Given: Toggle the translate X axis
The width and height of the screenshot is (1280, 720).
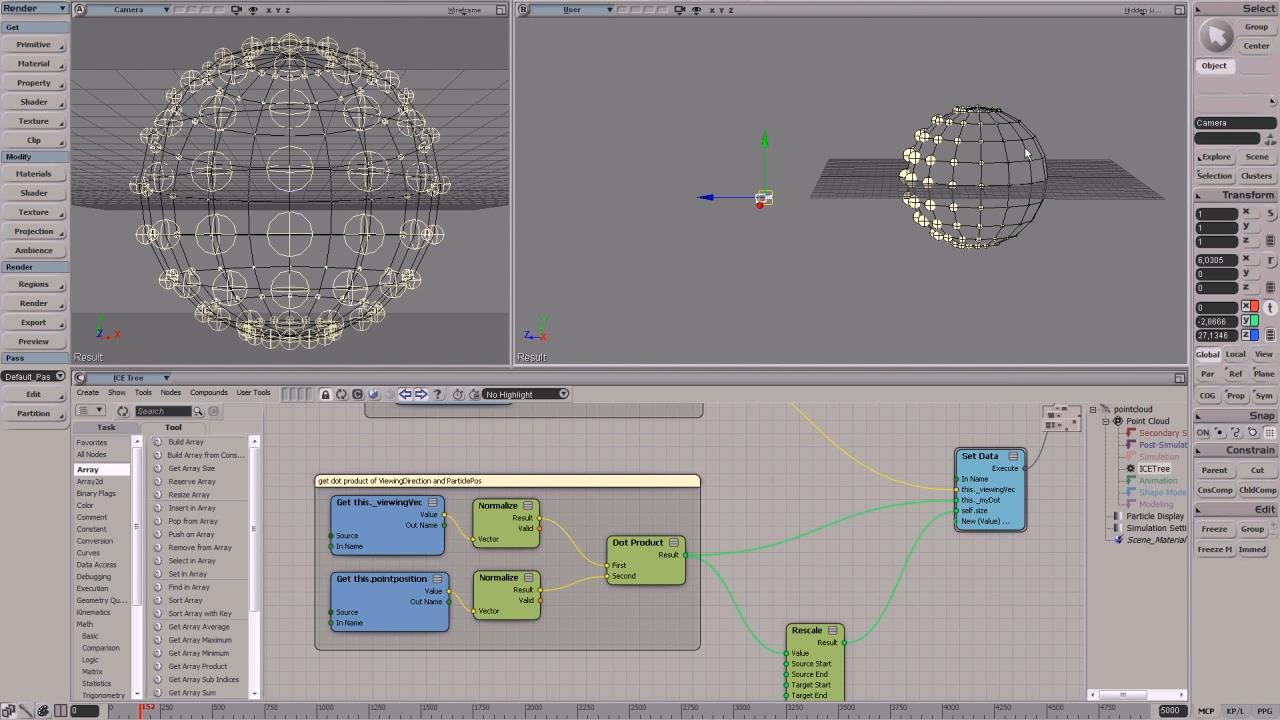Looking at the screenshot, I should (x=1250, y=307).
